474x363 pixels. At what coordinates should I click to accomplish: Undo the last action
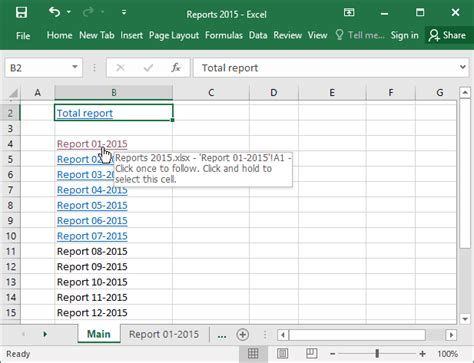(54, 12)
